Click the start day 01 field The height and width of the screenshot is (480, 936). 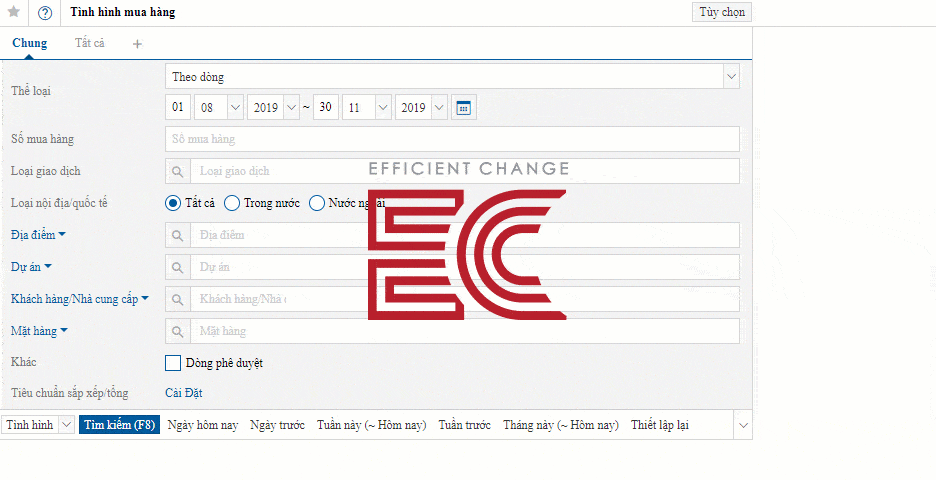177,108
